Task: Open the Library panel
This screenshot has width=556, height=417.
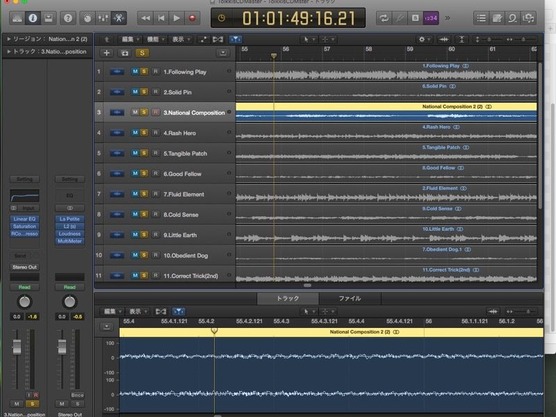Action: (x=17, y=18)
